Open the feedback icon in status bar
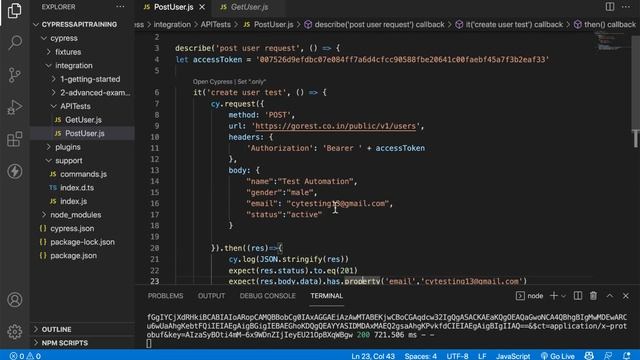Viewport: 640px width, 360px height. [608, 356]
